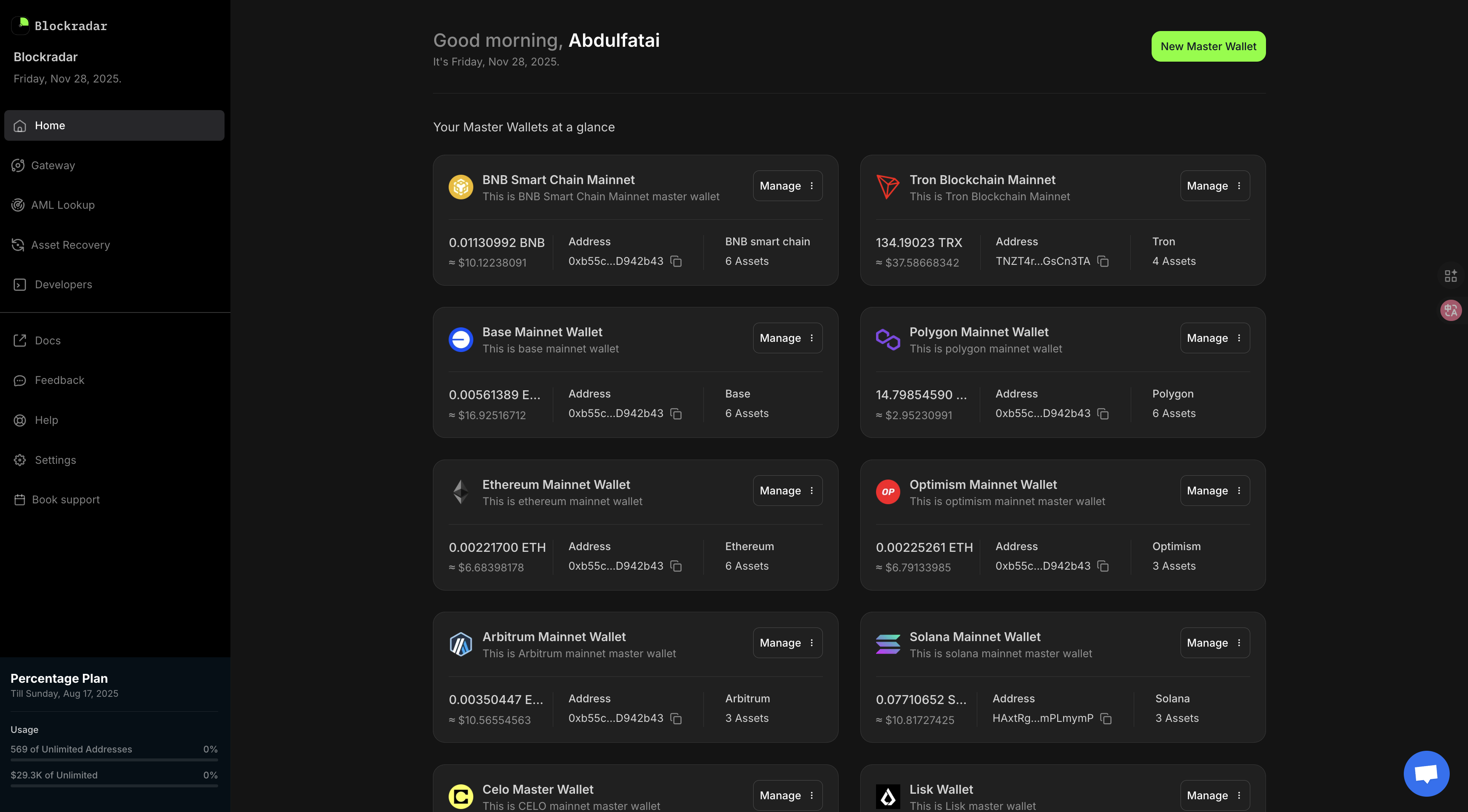Expand Manage options for Lisk Wallet
The height and width of the screenshot is (812, 1468).
1215,795
